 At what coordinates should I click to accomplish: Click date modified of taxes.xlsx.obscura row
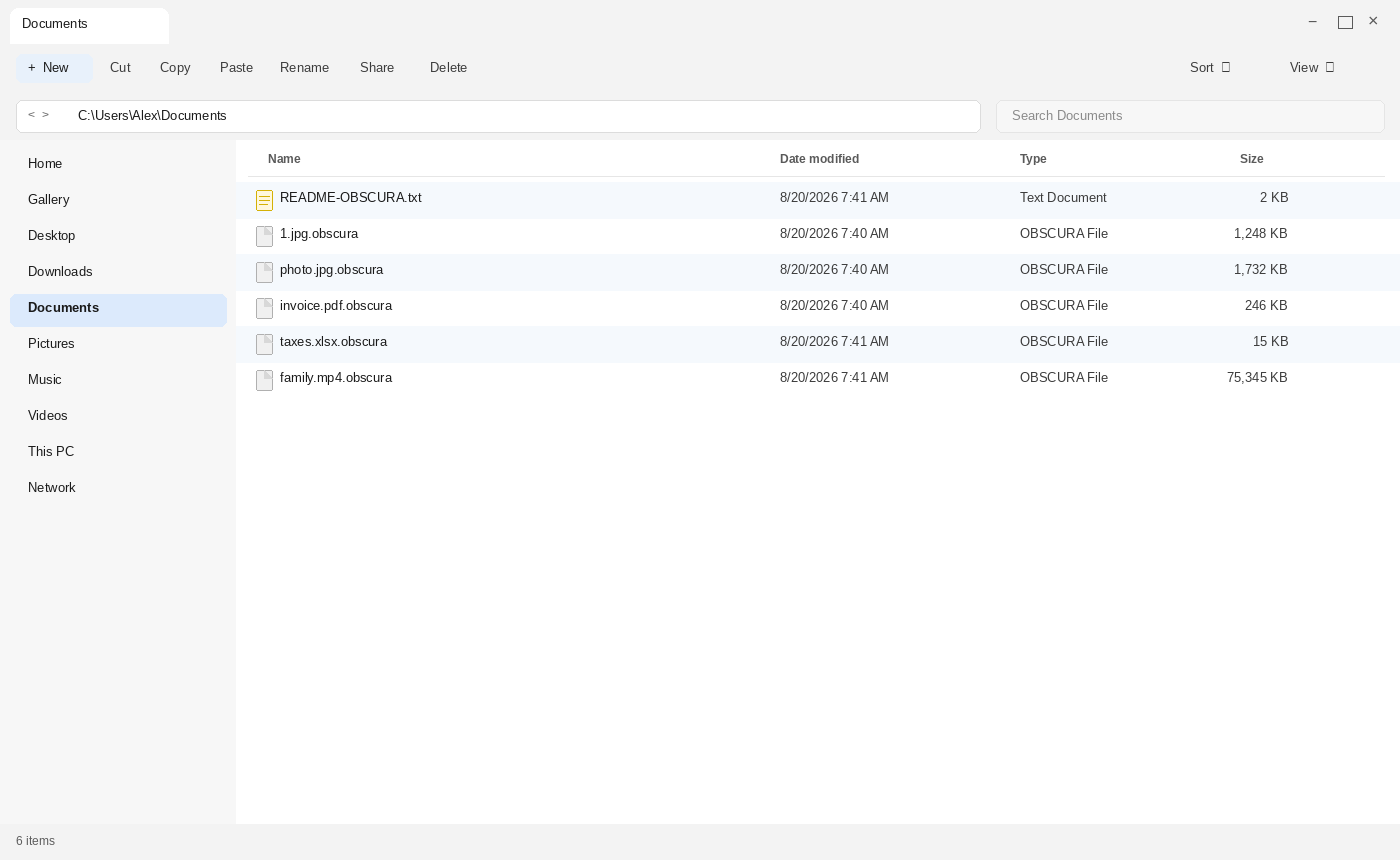[x=834, y=342]
